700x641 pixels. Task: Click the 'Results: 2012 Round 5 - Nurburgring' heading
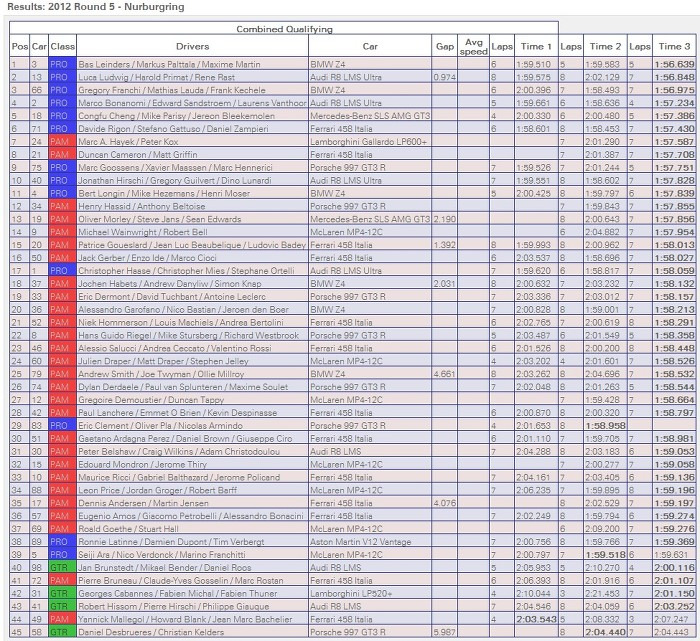(96, 7)
